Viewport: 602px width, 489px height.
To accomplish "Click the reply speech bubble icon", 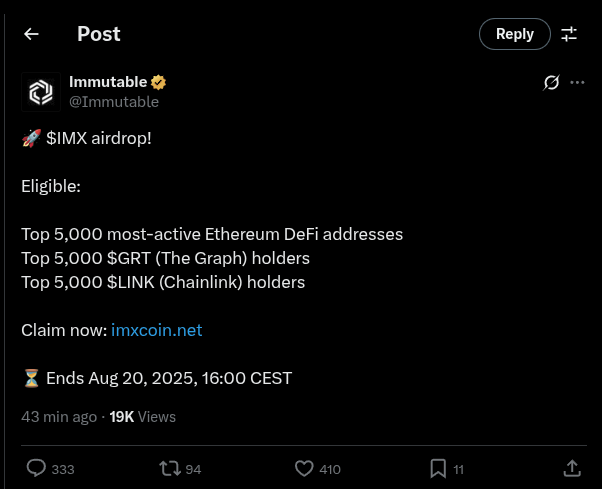I will coord(36,468).
